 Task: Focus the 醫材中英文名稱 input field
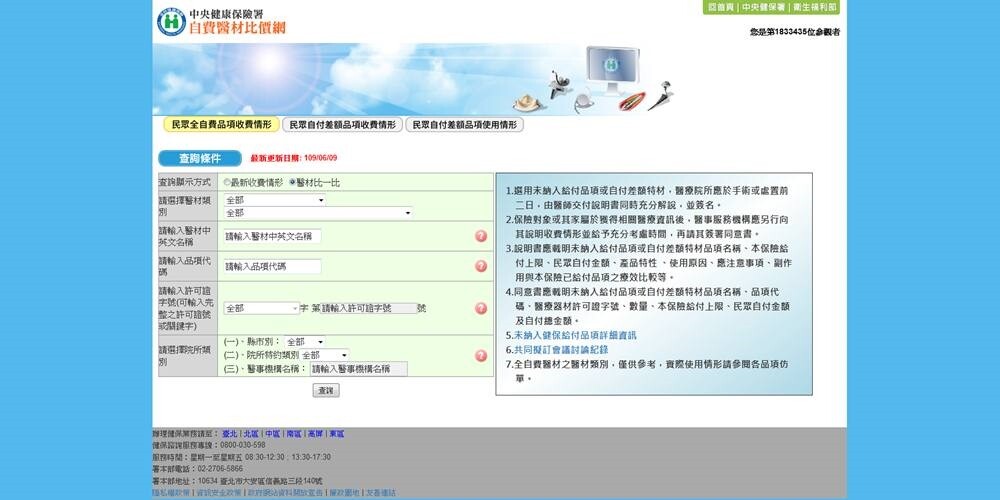[x=272, y=237]
